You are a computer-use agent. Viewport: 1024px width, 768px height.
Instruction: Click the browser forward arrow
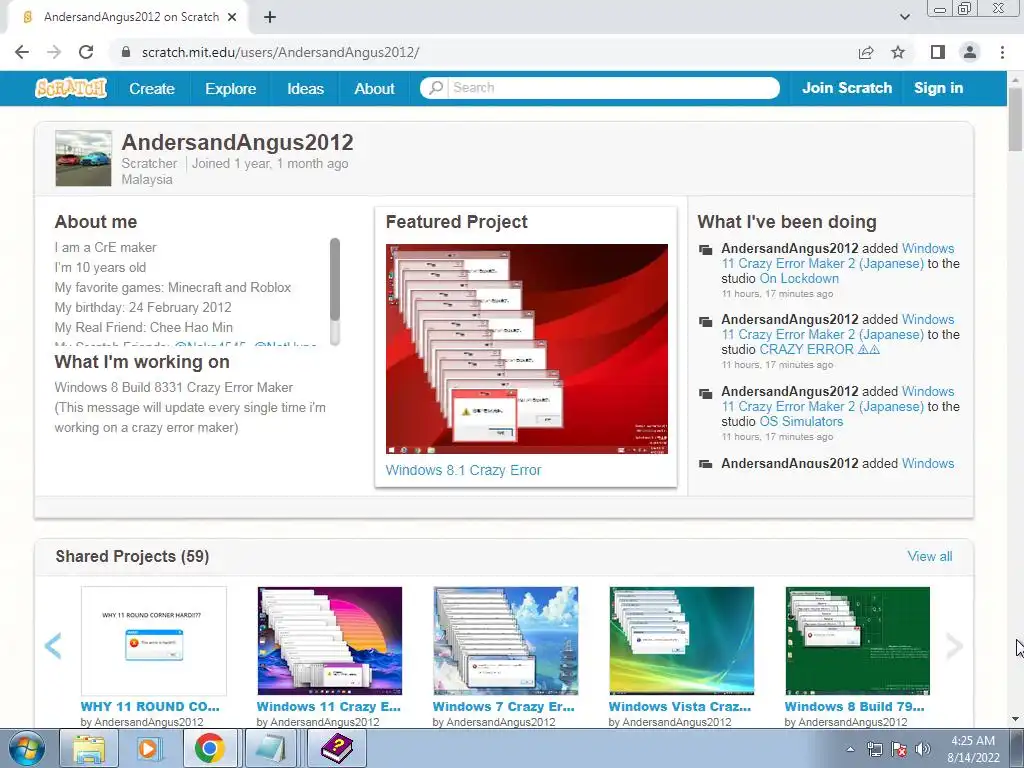[x=54, y=52]
